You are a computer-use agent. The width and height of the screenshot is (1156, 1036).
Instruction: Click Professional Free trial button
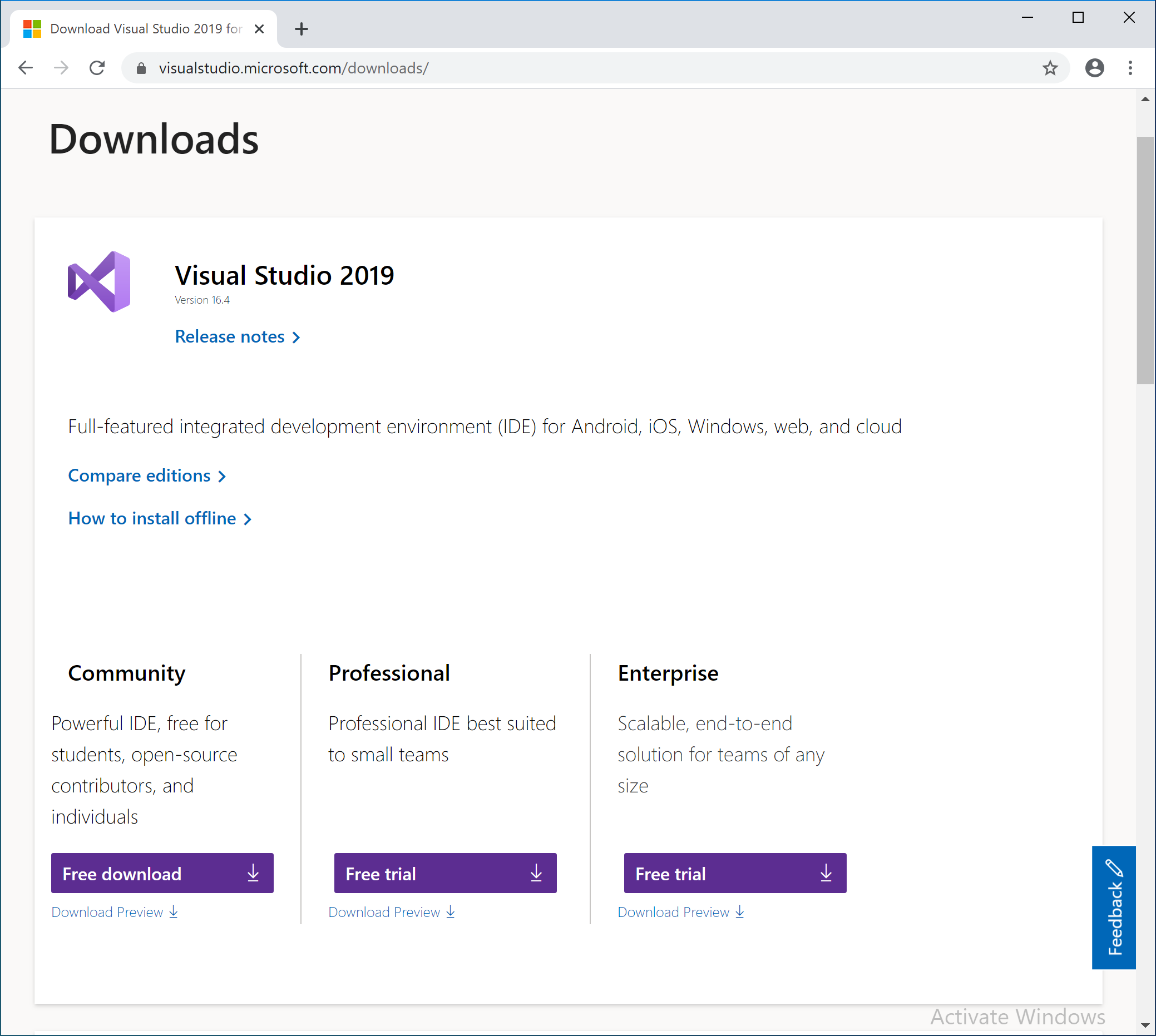[x=444, y=873]
